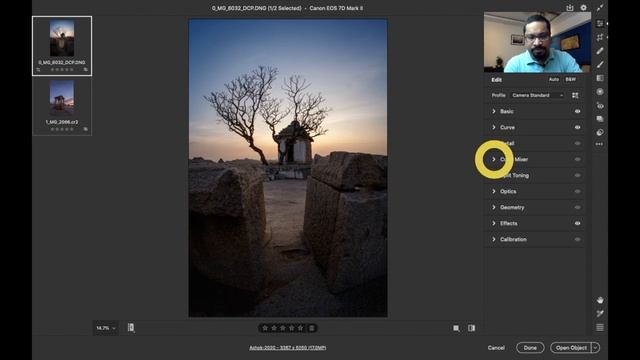Screen dimensions: 640x360
Task: Select the Red Eye removal tool
Action: [600, 105]
